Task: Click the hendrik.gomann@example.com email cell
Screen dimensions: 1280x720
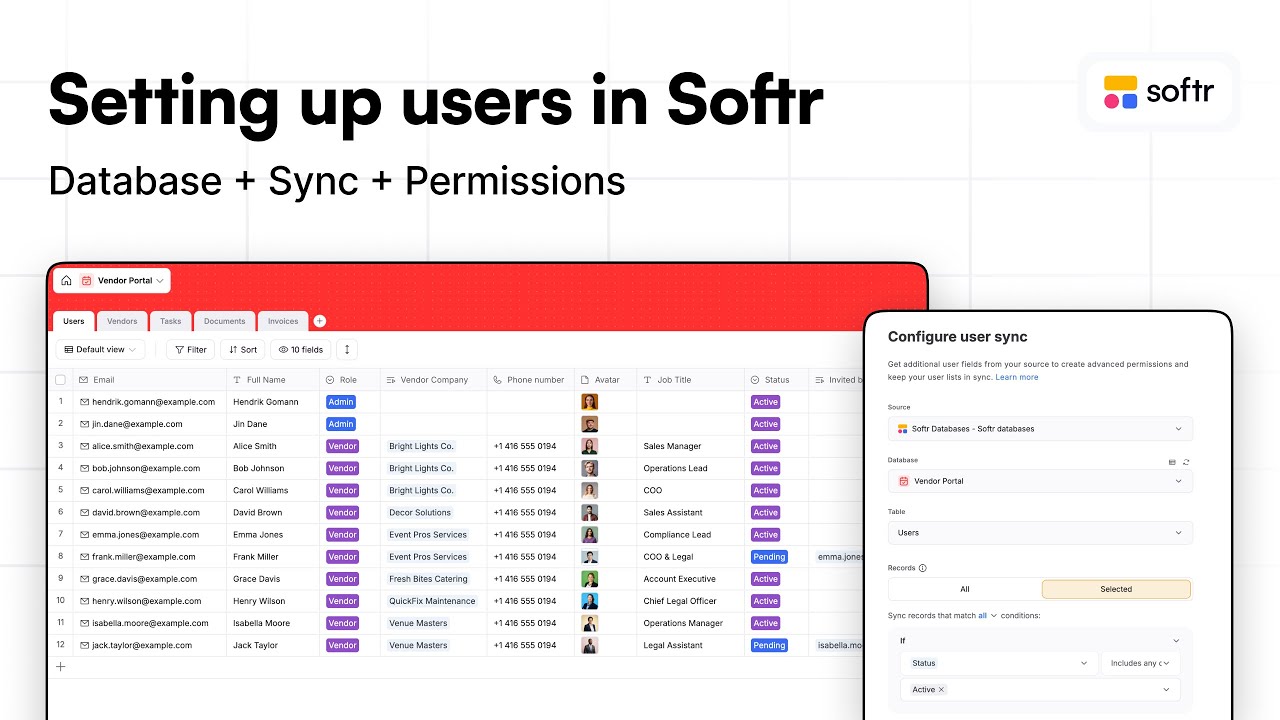Action: (149, 402)
